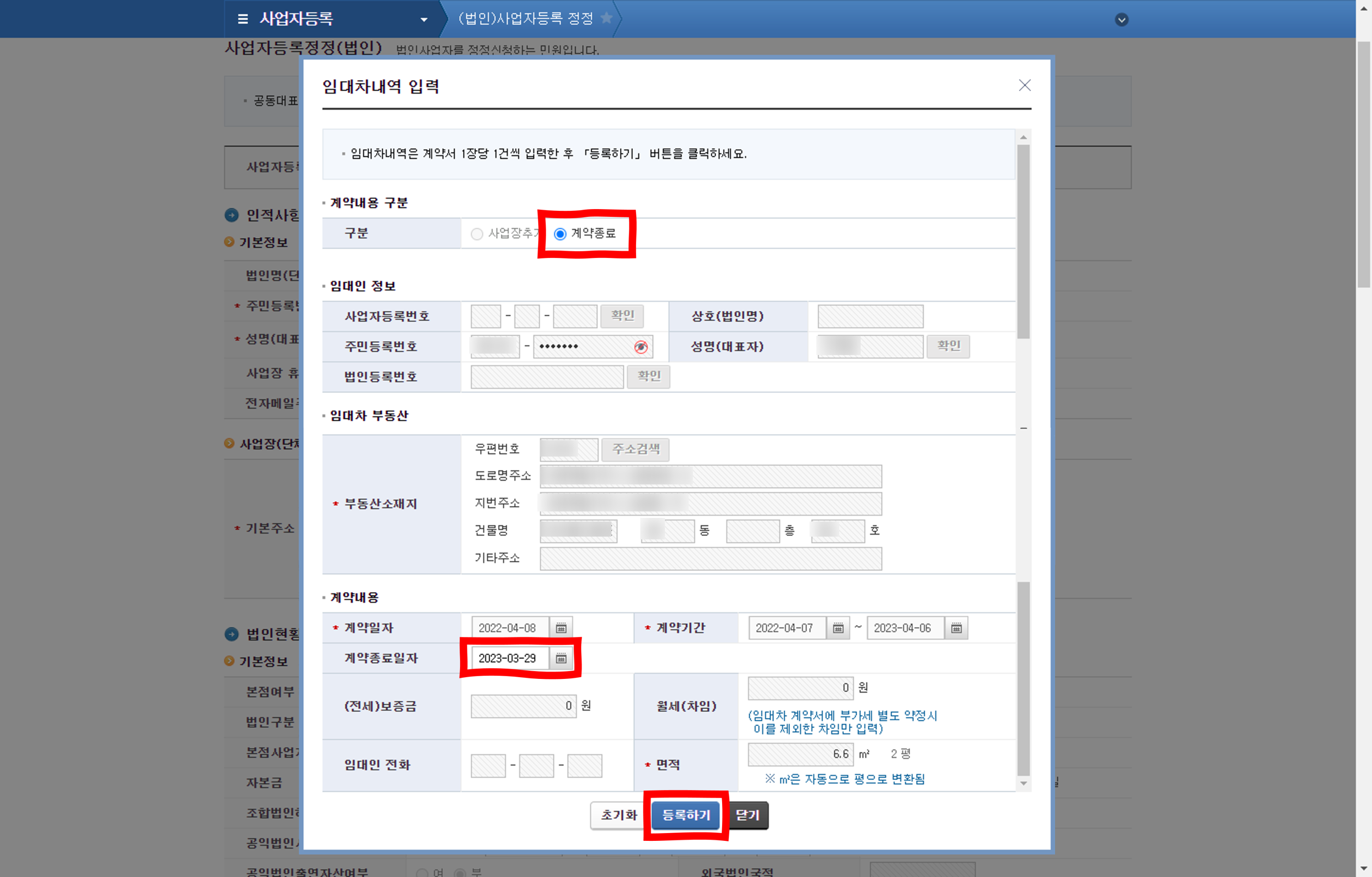Click the 주소검색 address search button
The image size is (1372, 877).
coord(635,450)
